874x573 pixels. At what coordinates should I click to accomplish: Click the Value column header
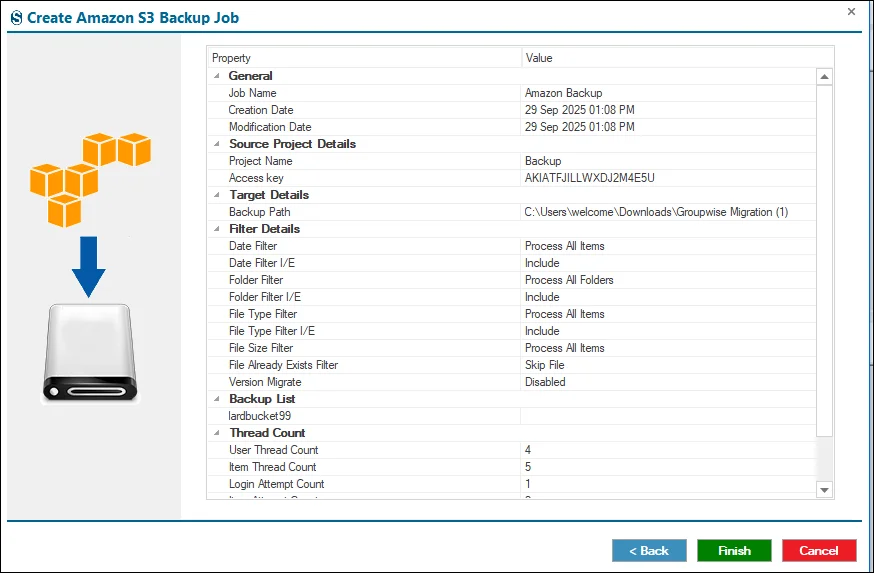(x=677, y=58)
